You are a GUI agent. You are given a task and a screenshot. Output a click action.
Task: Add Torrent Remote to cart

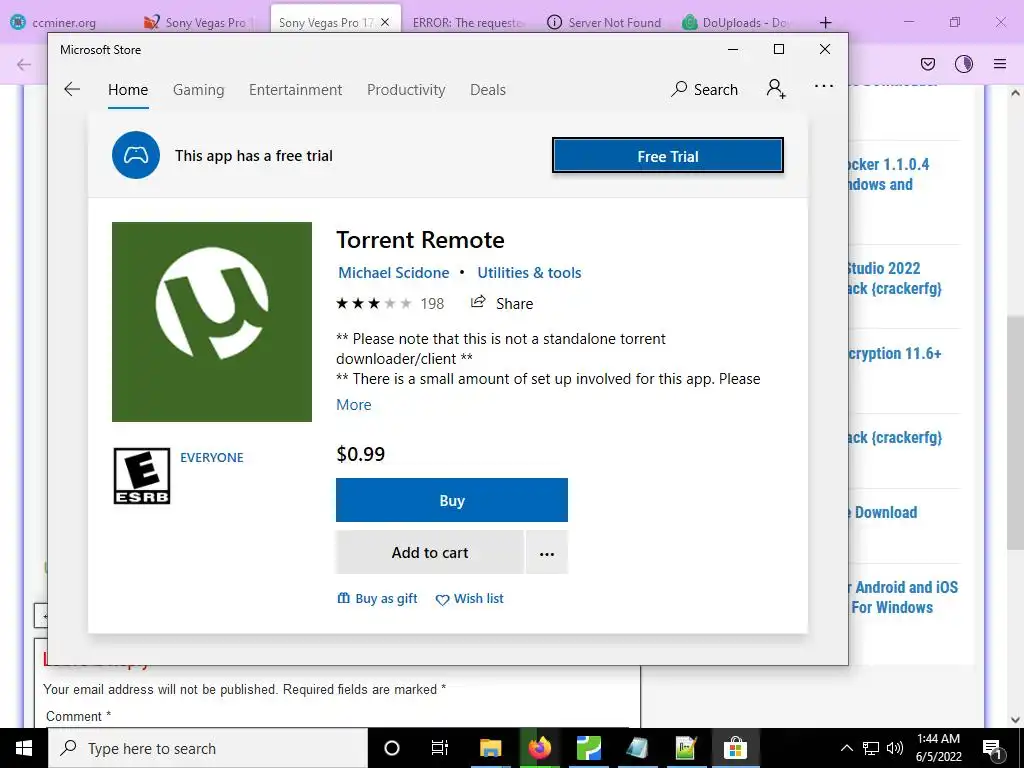430,552
